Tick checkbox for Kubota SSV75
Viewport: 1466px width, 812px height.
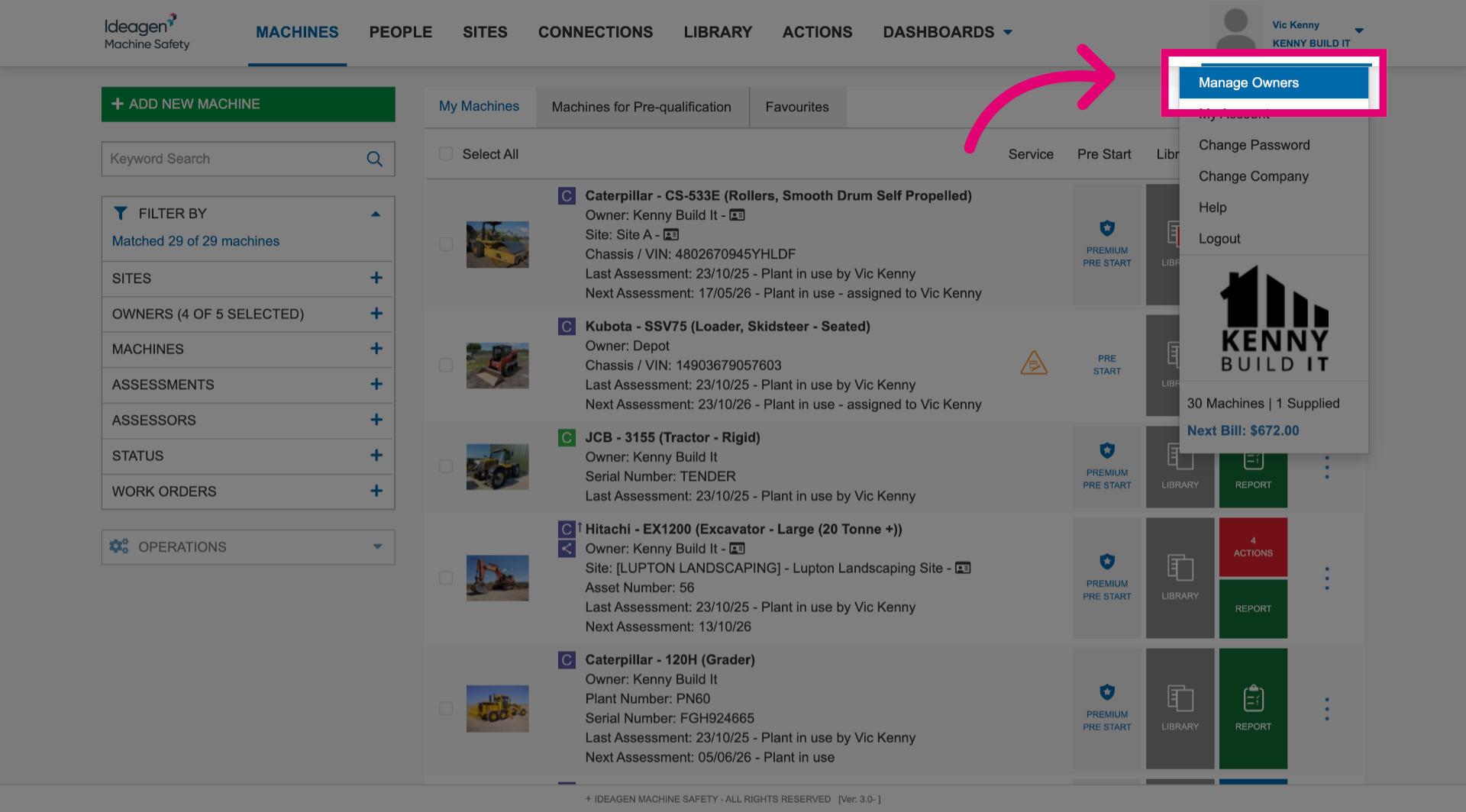click(x=446, y=365)
